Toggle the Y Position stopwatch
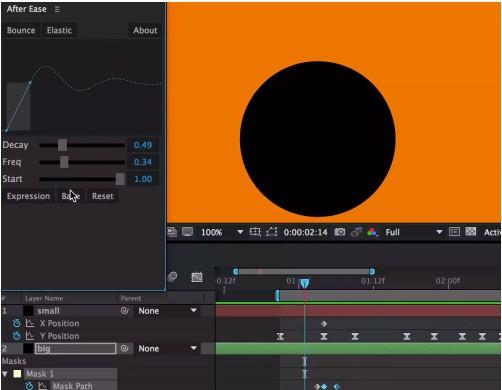The width and height of the screenshot is (502, 390). tap(16, 336)
